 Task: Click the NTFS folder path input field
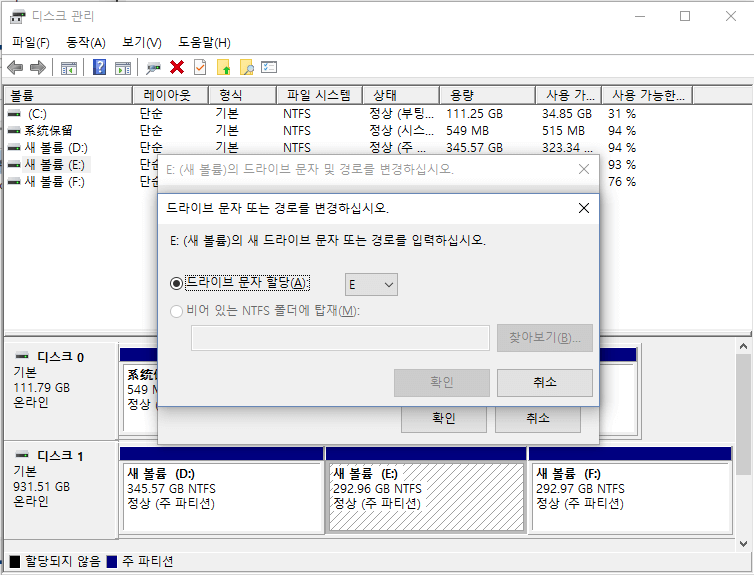point(340,338)
